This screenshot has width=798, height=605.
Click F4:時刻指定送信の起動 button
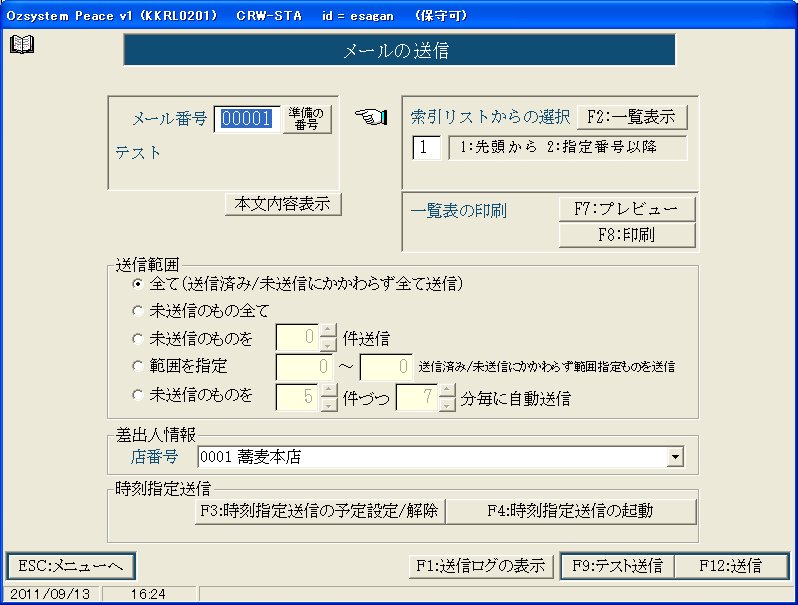tap(571, 511)
